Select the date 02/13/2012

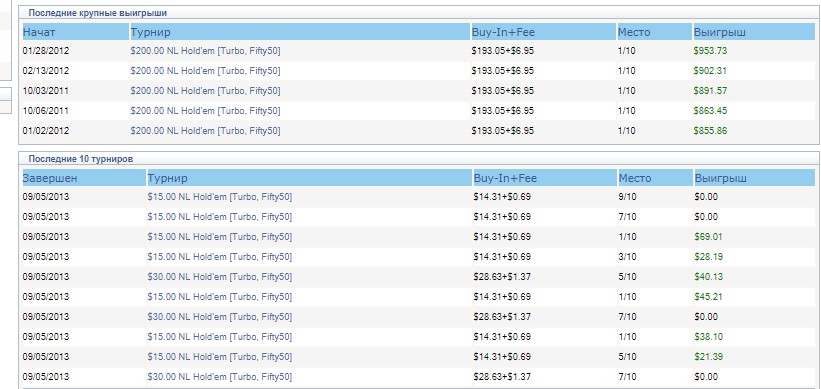point(46,71)
